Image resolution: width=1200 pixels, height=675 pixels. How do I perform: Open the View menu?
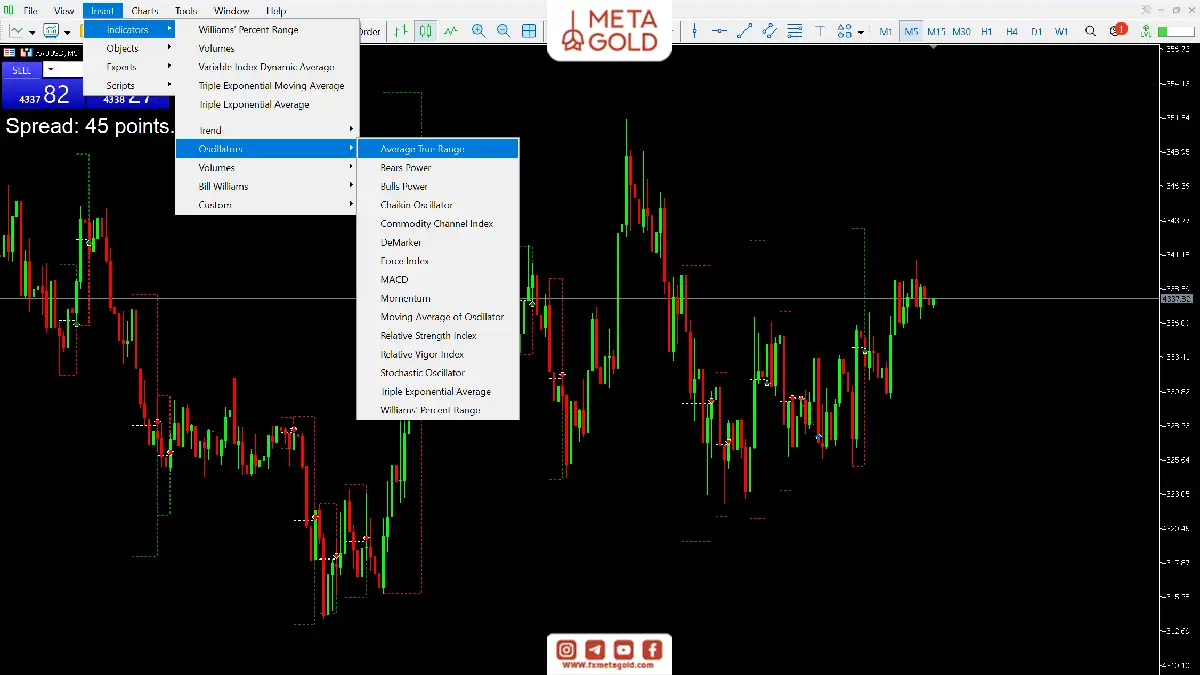[x=64, y=10]
